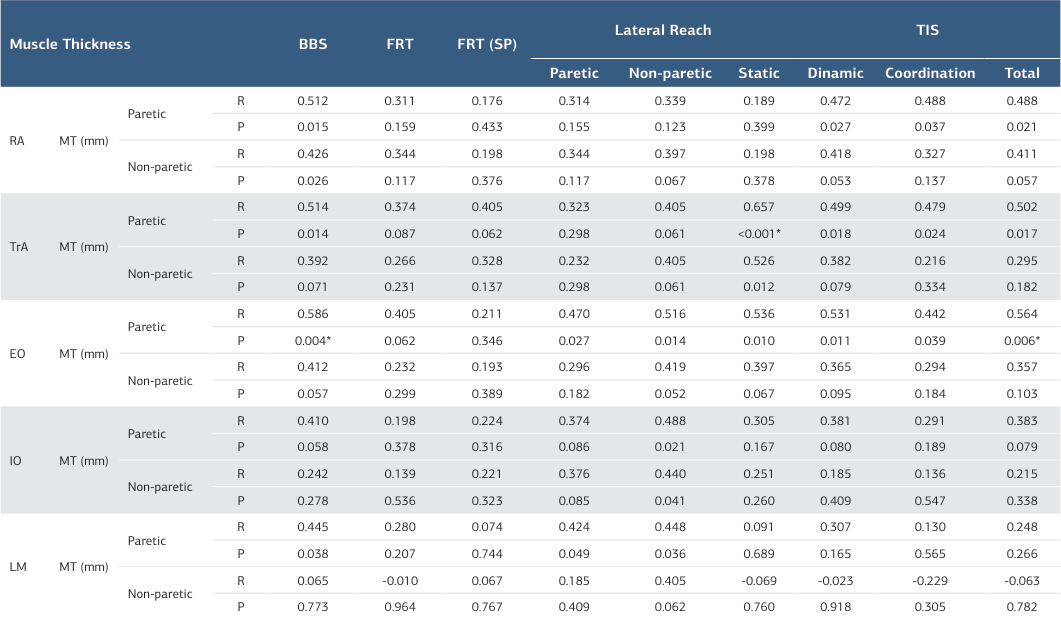1061x620 pixels.
Task: Click the 0.004* value in BBS column
Action: point(313,341)
